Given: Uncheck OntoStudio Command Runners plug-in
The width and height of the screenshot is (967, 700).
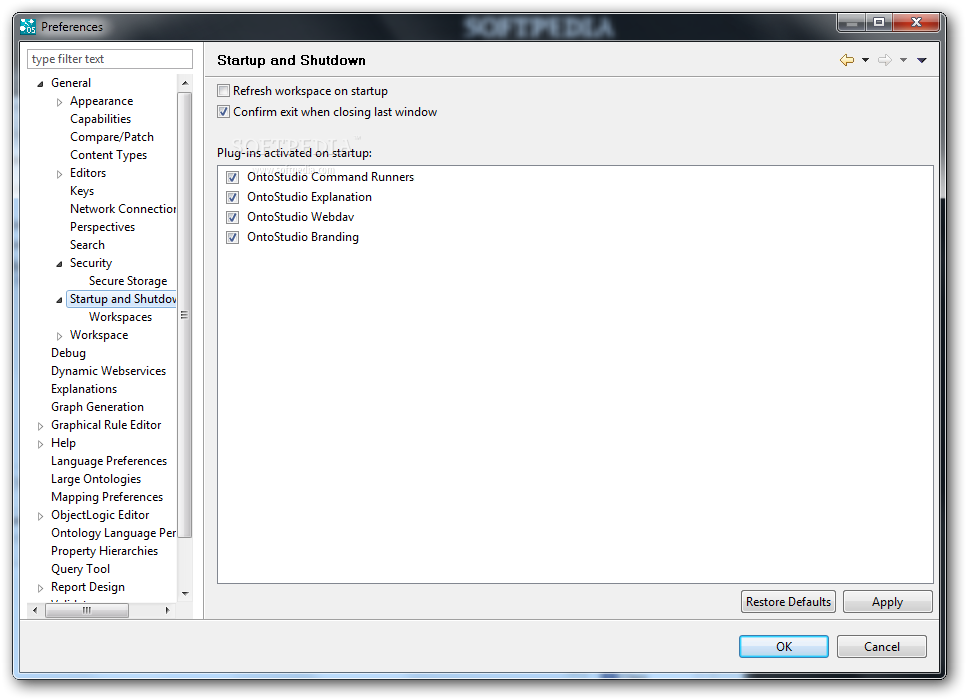Looking at the screenshot, I should point(232,178).
